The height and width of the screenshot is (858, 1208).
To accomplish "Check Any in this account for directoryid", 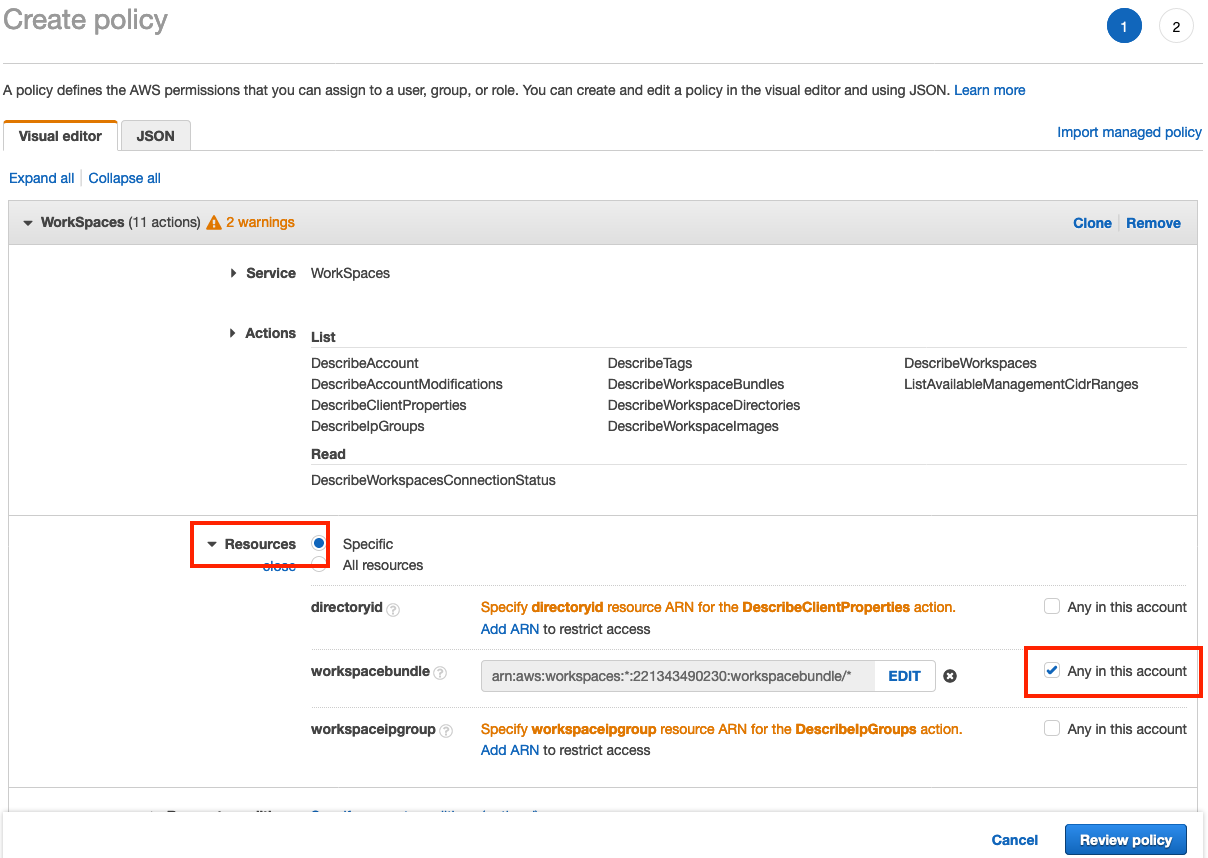I will 1051,606.
